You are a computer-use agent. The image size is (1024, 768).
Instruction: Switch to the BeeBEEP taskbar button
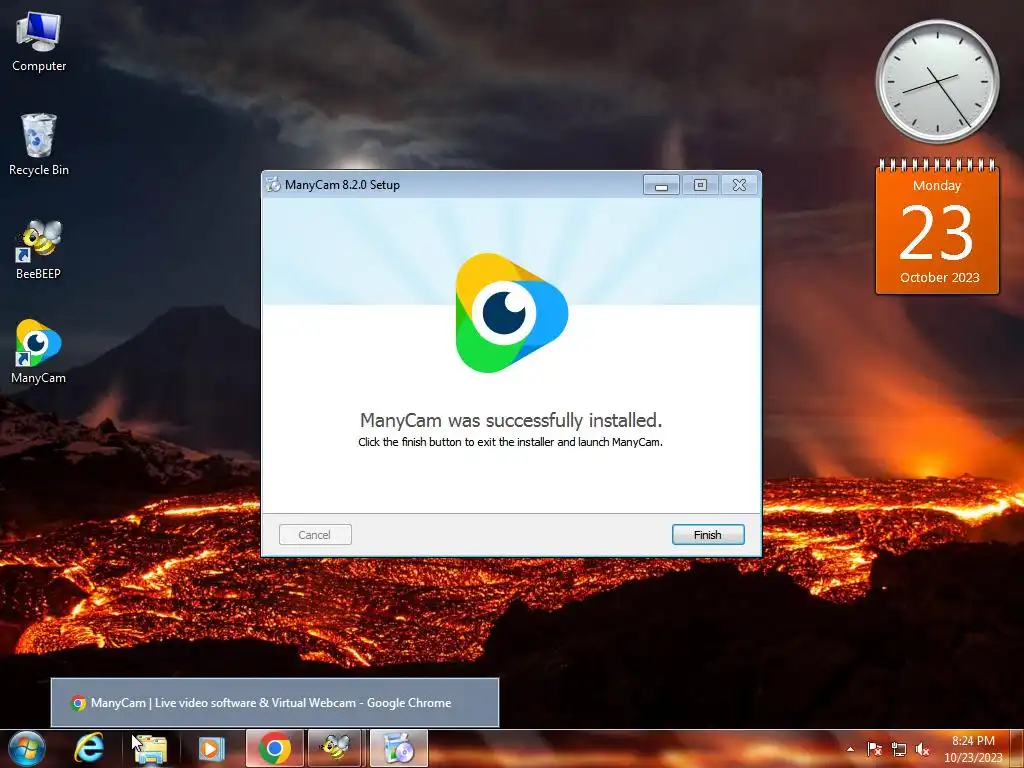point(336,748)
